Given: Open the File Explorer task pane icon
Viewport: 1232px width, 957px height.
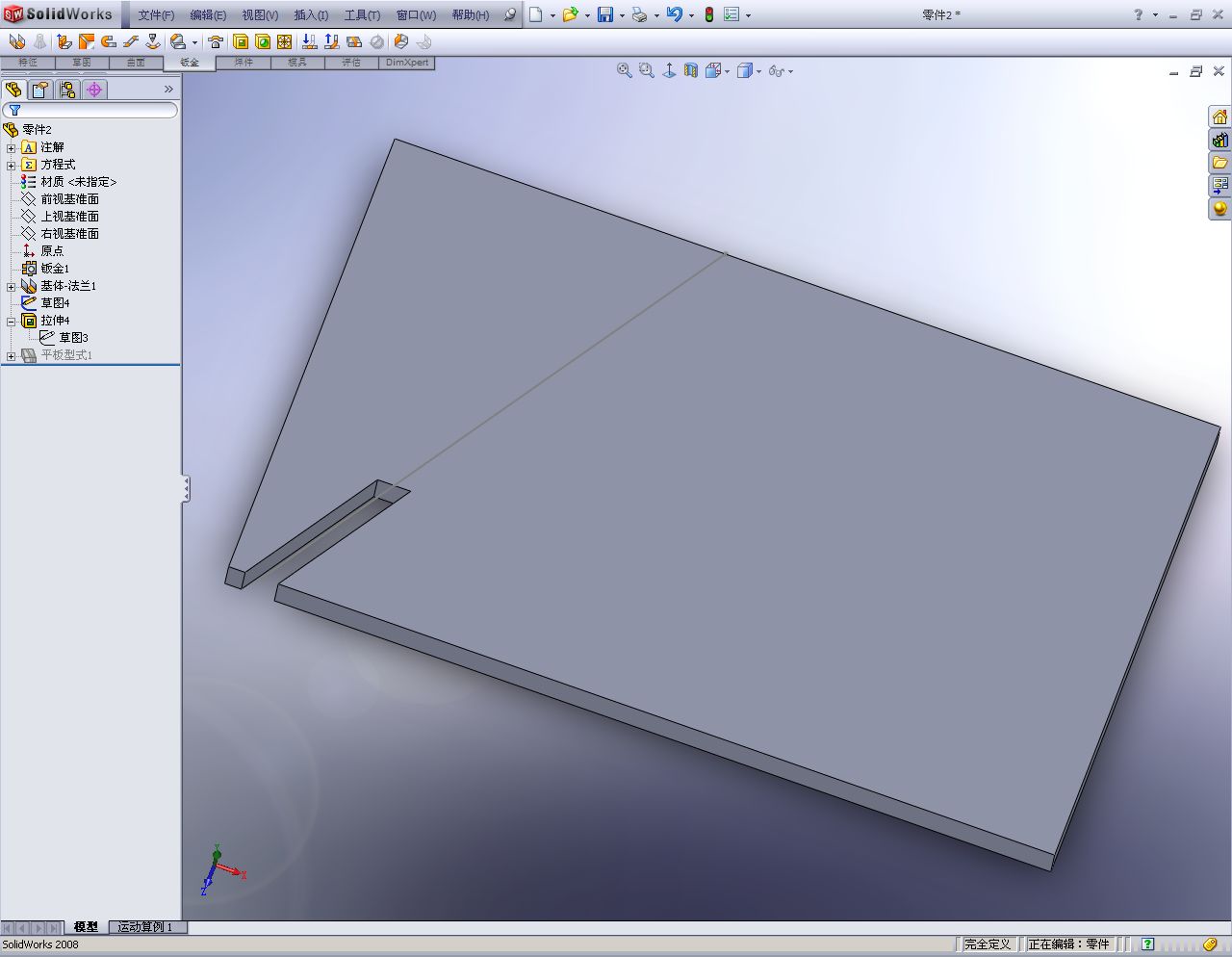Looking at the screenshot, I should coord(1219,163).
